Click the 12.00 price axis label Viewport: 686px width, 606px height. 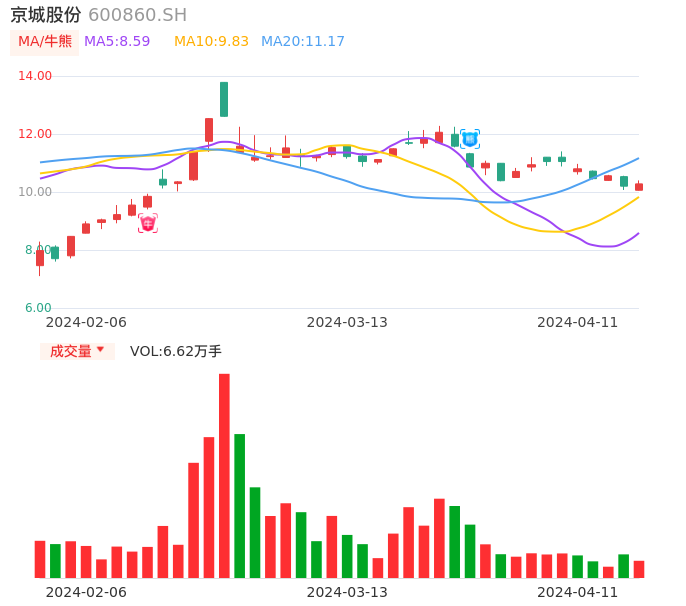(x=35, y=134)
